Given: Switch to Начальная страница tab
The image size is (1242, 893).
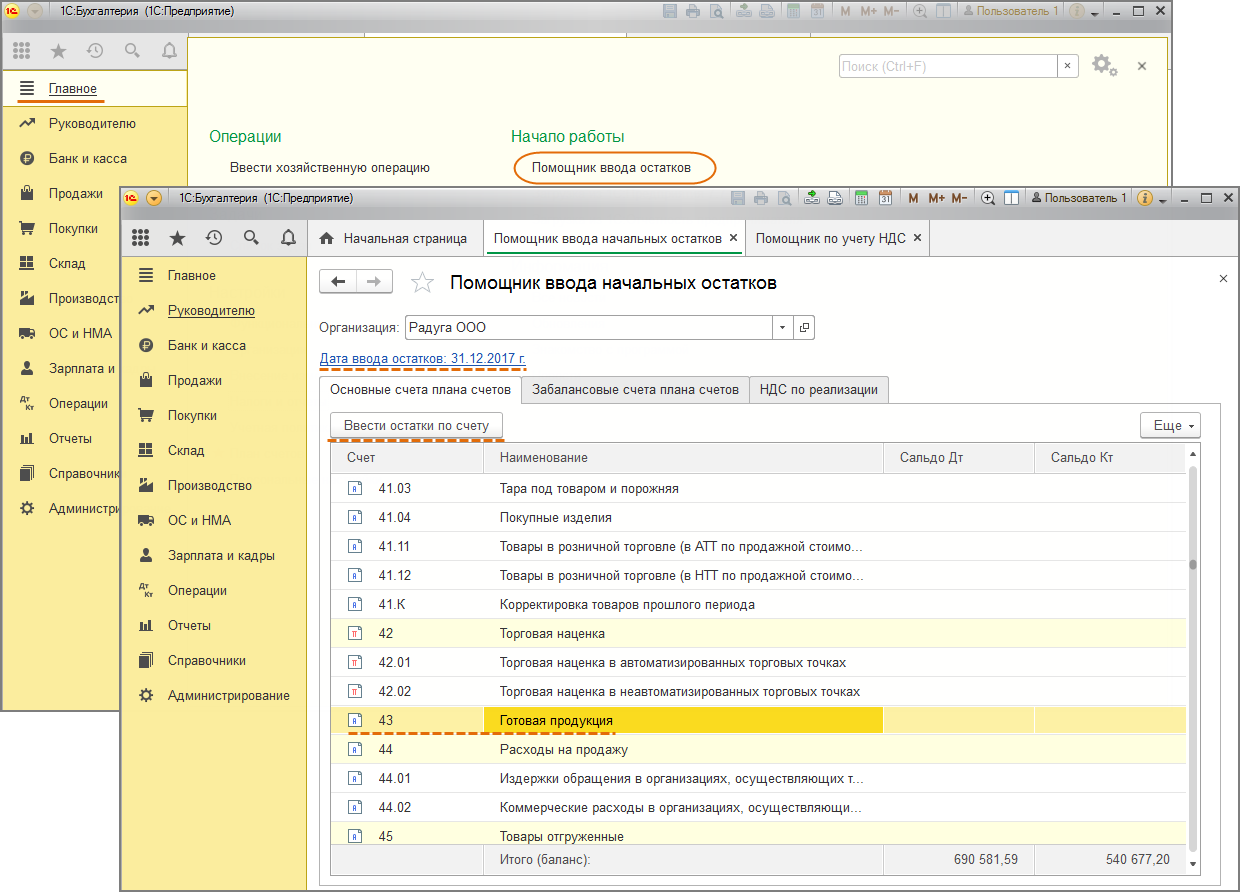Looking at the screenshot, I should [x=394, y=239].
